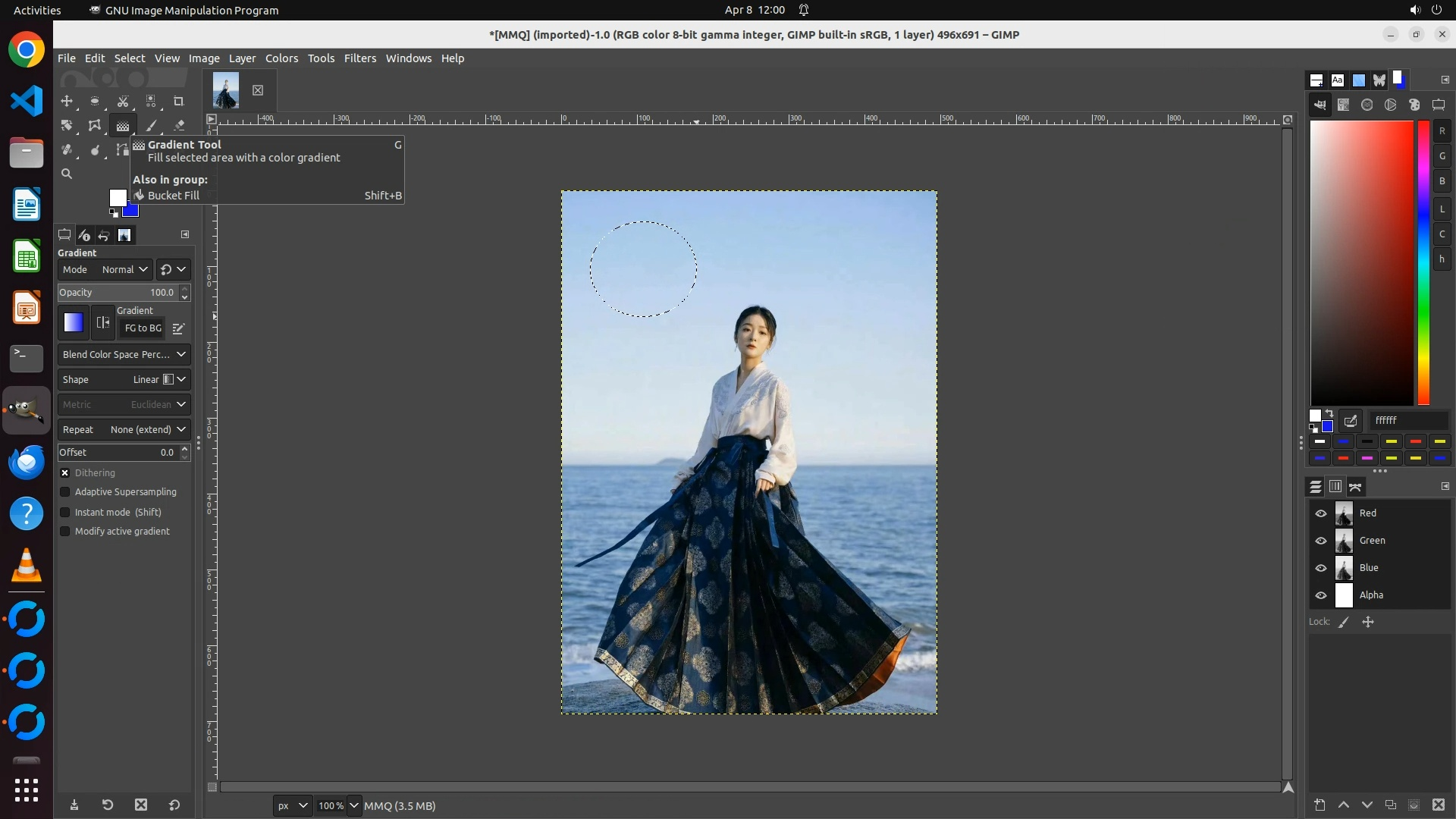The image size is (1456, 819).
Task: Click the FG to BG gradient name
Action: 143,328
